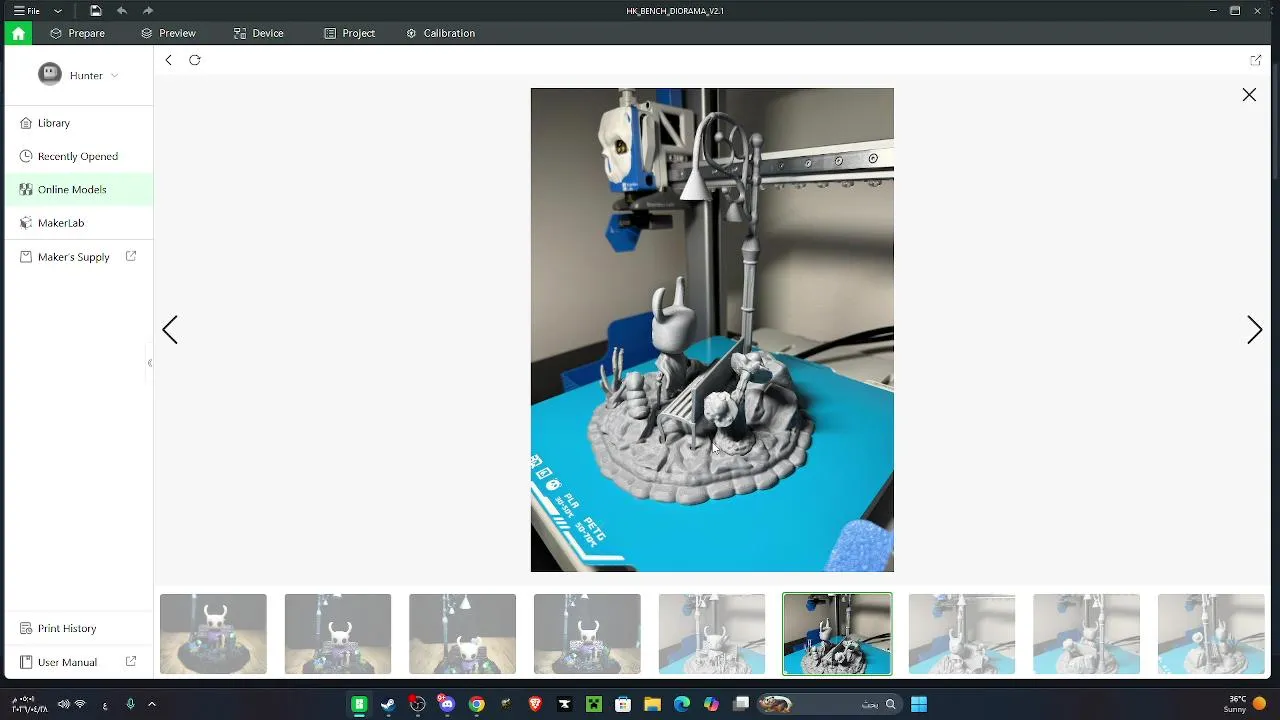Viewport: 1280px width, 720px height.
Task: Select first thumbnail of painted diorama
Action: (213, 634)
